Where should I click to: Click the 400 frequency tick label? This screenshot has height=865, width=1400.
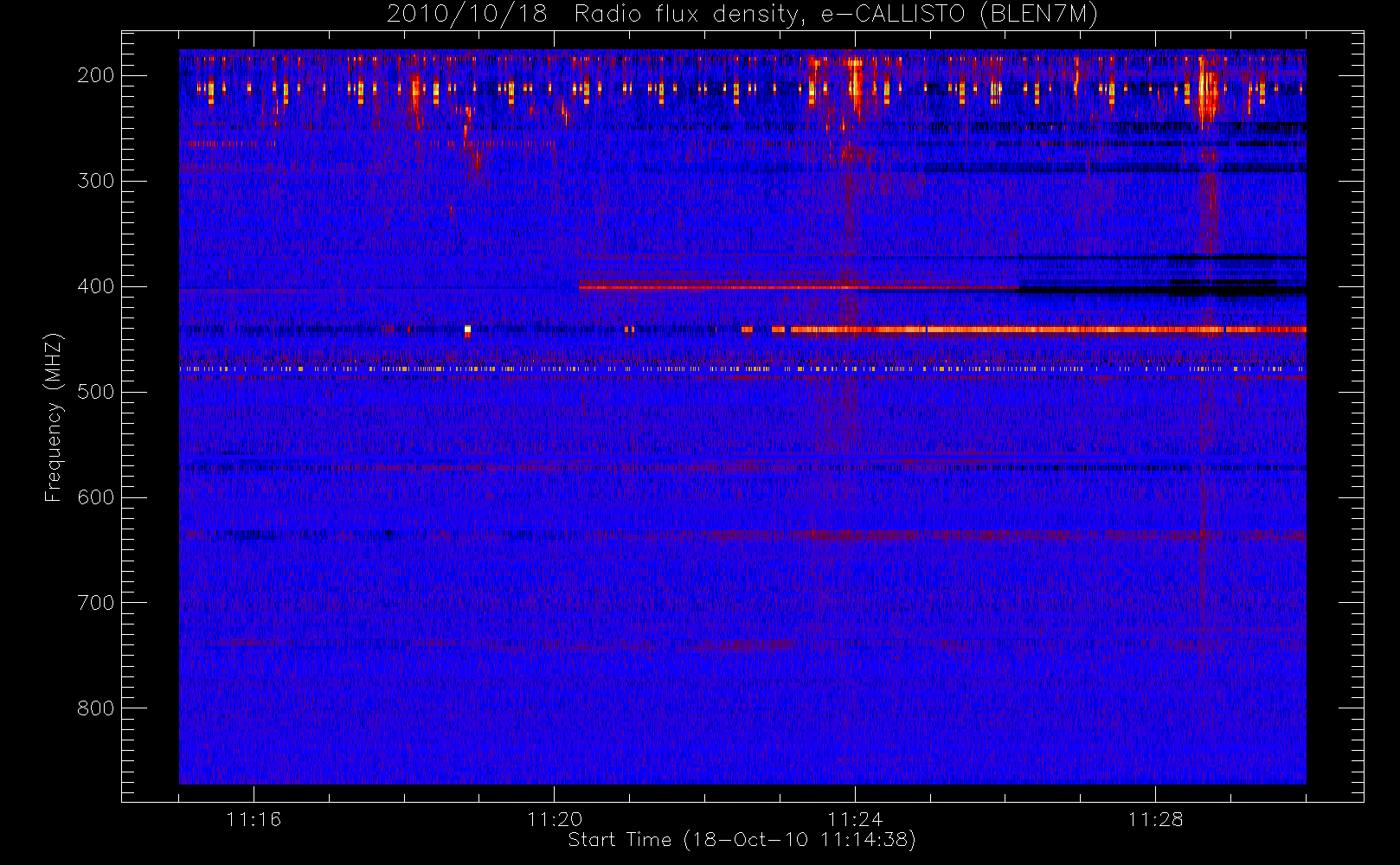[x=95, y=286]
